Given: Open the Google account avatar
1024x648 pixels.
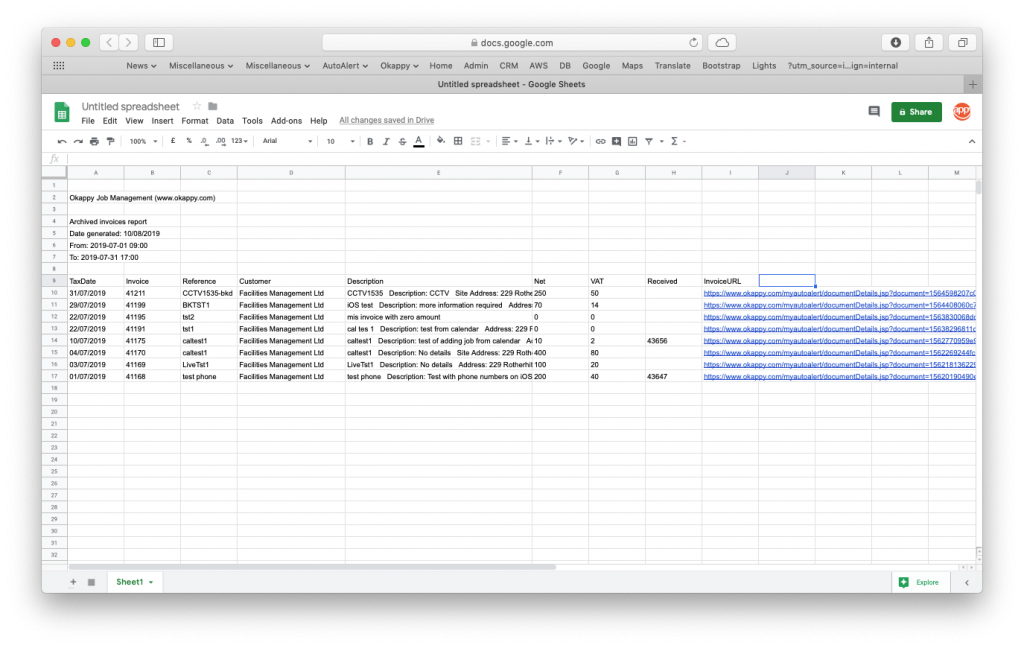Looking at the screenshot, I should (962, 112).
